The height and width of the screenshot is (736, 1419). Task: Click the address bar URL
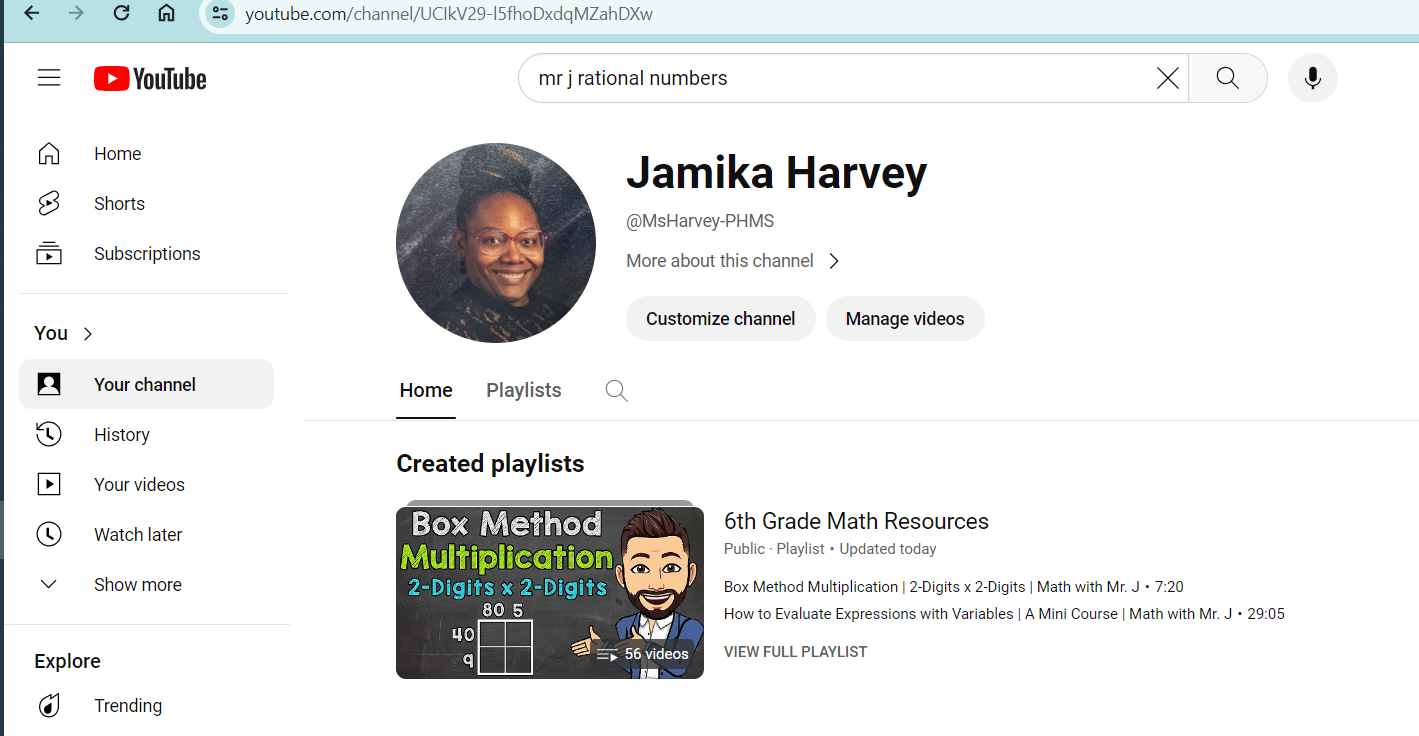(449, 15)
